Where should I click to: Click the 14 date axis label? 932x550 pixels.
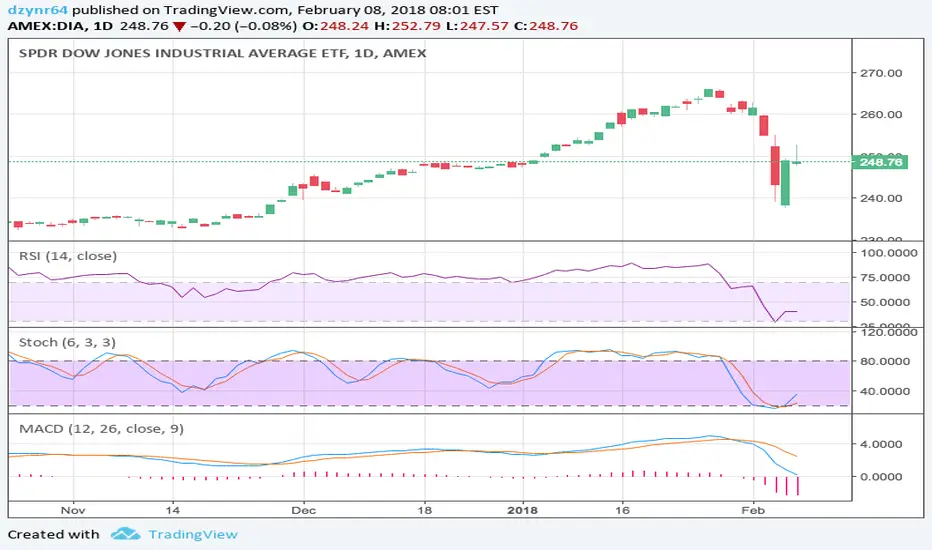(x=172, y=510)
